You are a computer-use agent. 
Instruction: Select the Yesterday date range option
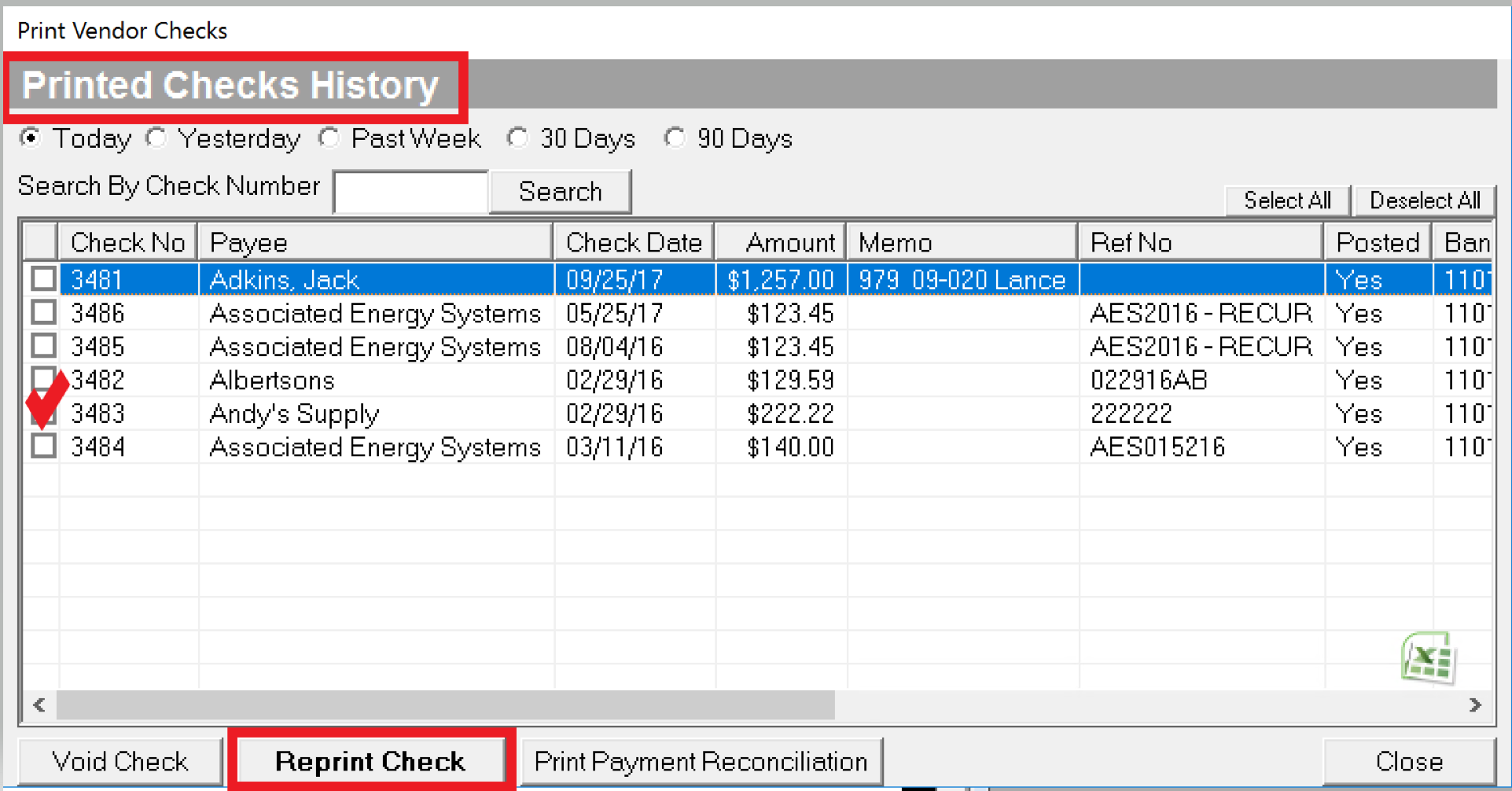[x=156, y=138]
